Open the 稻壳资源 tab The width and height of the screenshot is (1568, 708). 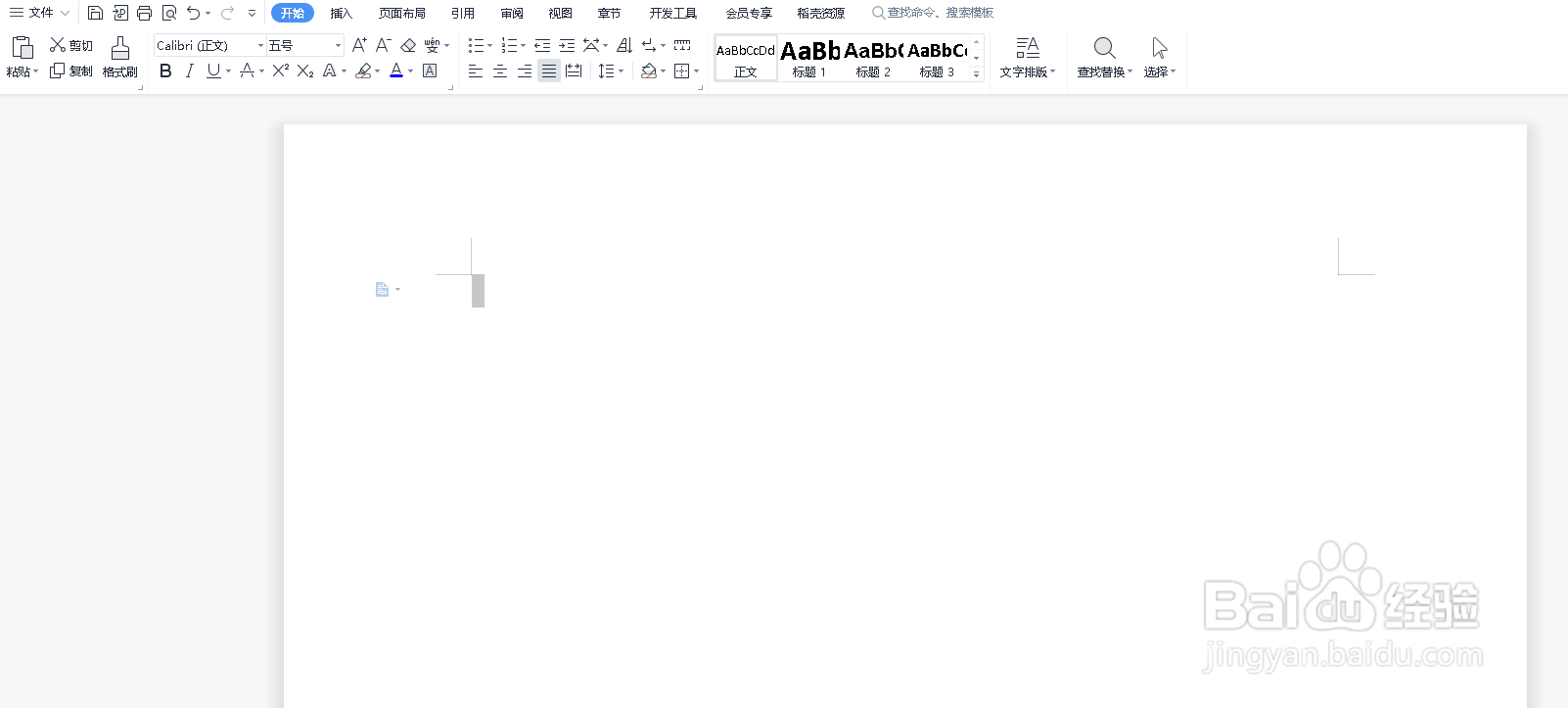(x=821, y=13)
